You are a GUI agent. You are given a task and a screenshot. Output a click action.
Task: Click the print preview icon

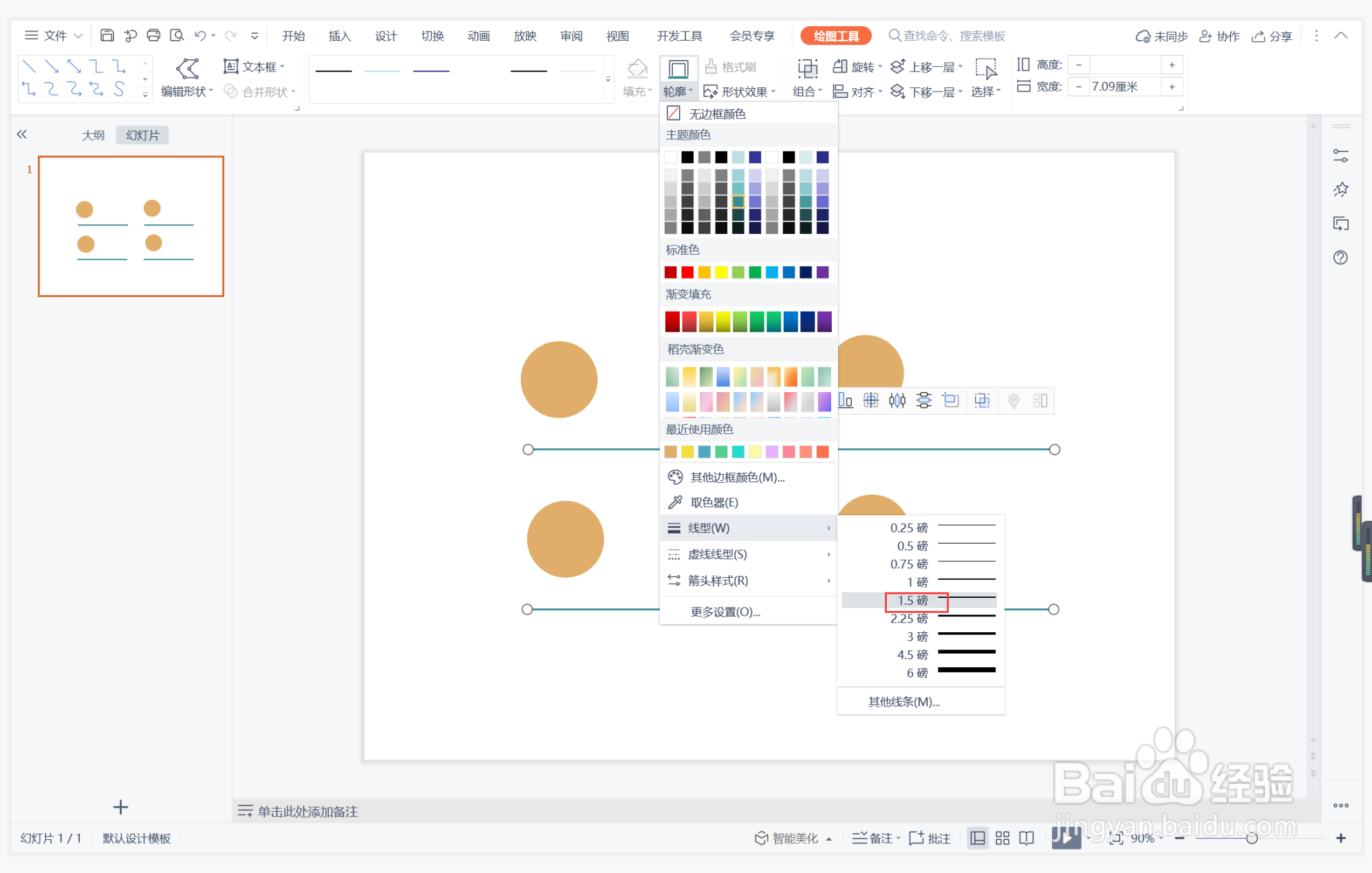(177, 35)
